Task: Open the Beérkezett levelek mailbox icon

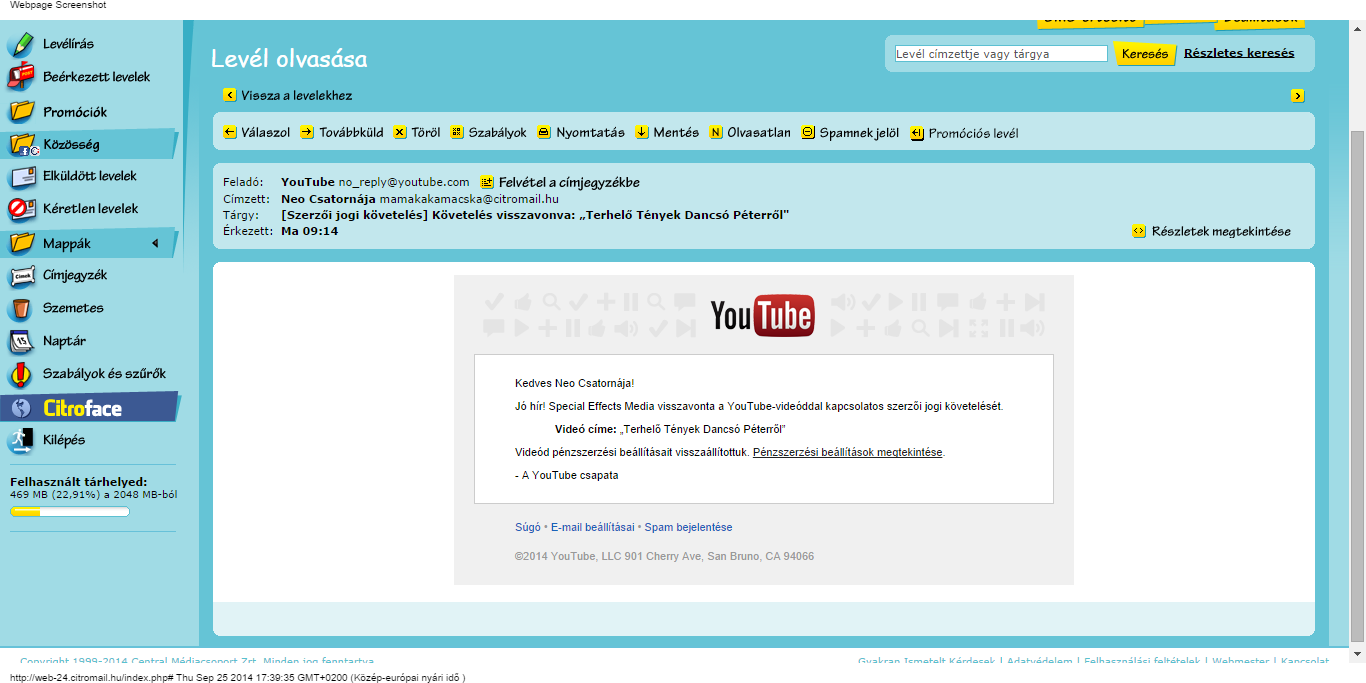Action: pyautogui.click(x=21, y=77)
